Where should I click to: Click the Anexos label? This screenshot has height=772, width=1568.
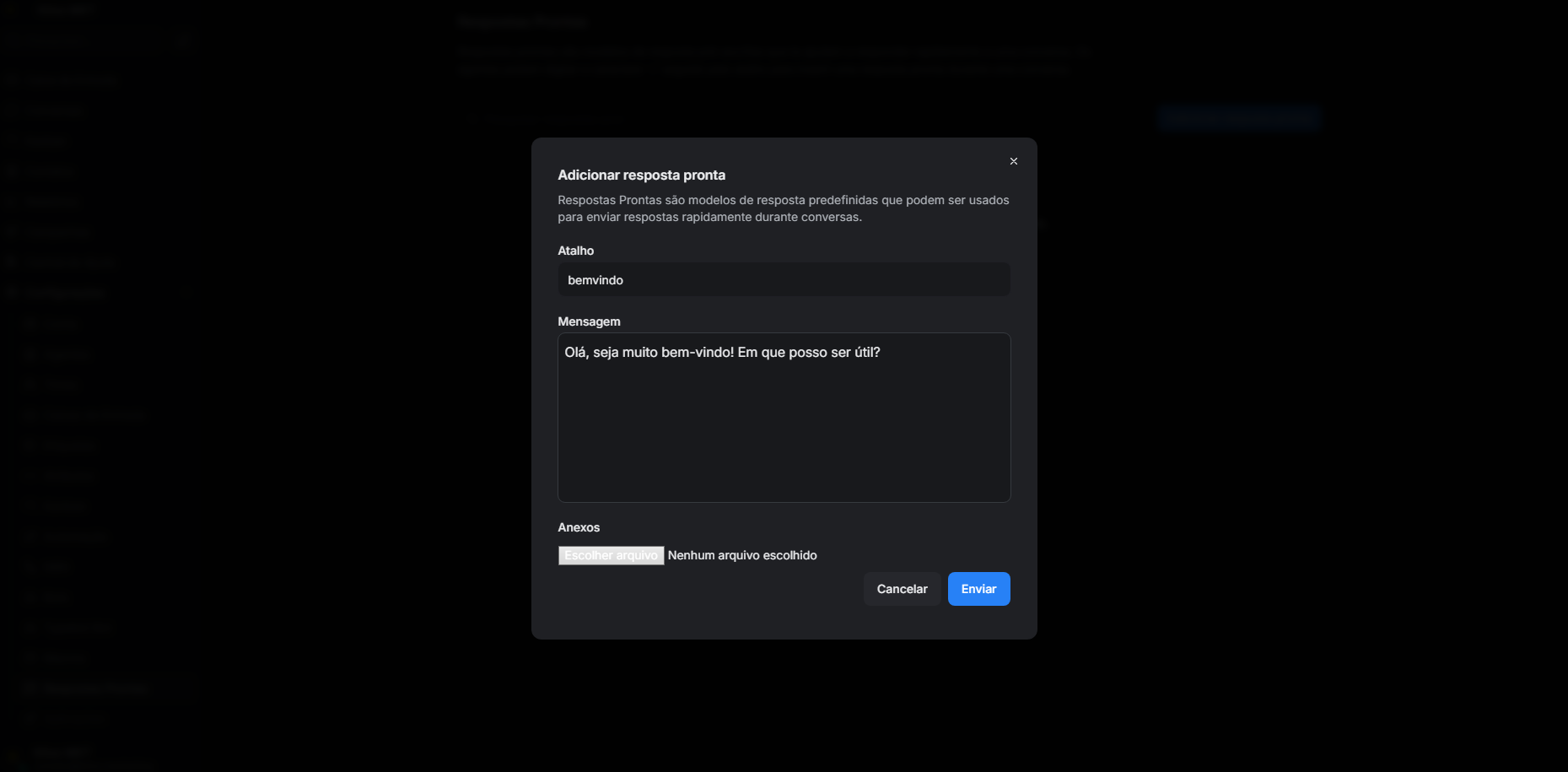coord(579,527)
